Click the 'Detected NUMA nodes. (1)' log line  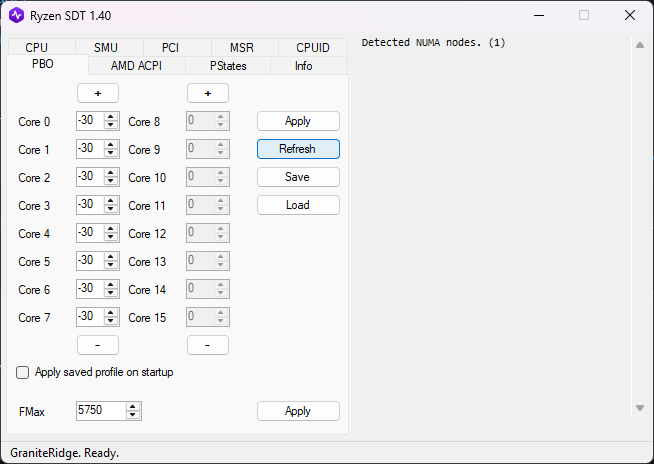pyautogui.click(x=433, y=43)
